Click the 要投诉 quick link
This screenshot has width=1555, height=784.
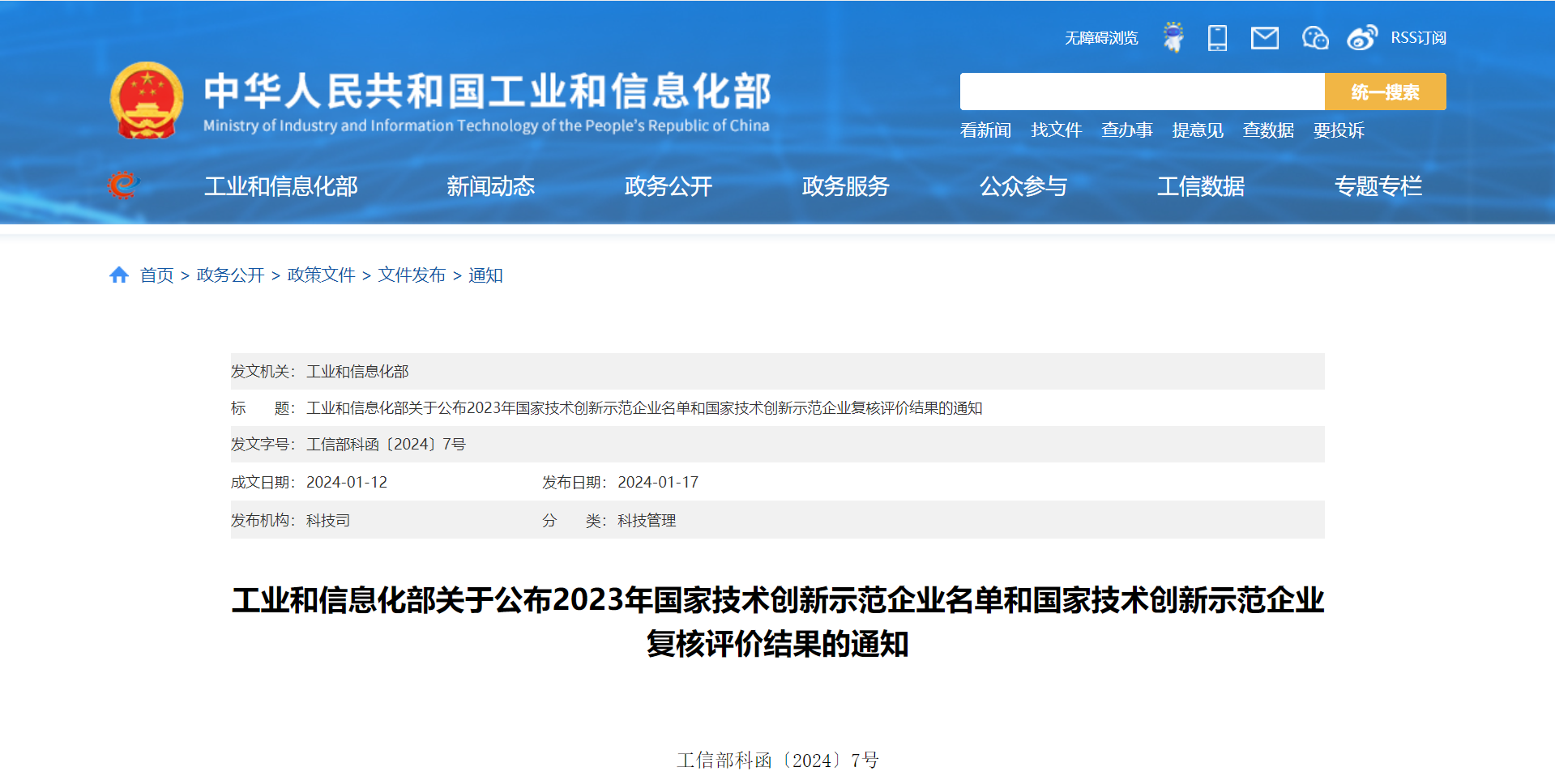pos(1339,130)
